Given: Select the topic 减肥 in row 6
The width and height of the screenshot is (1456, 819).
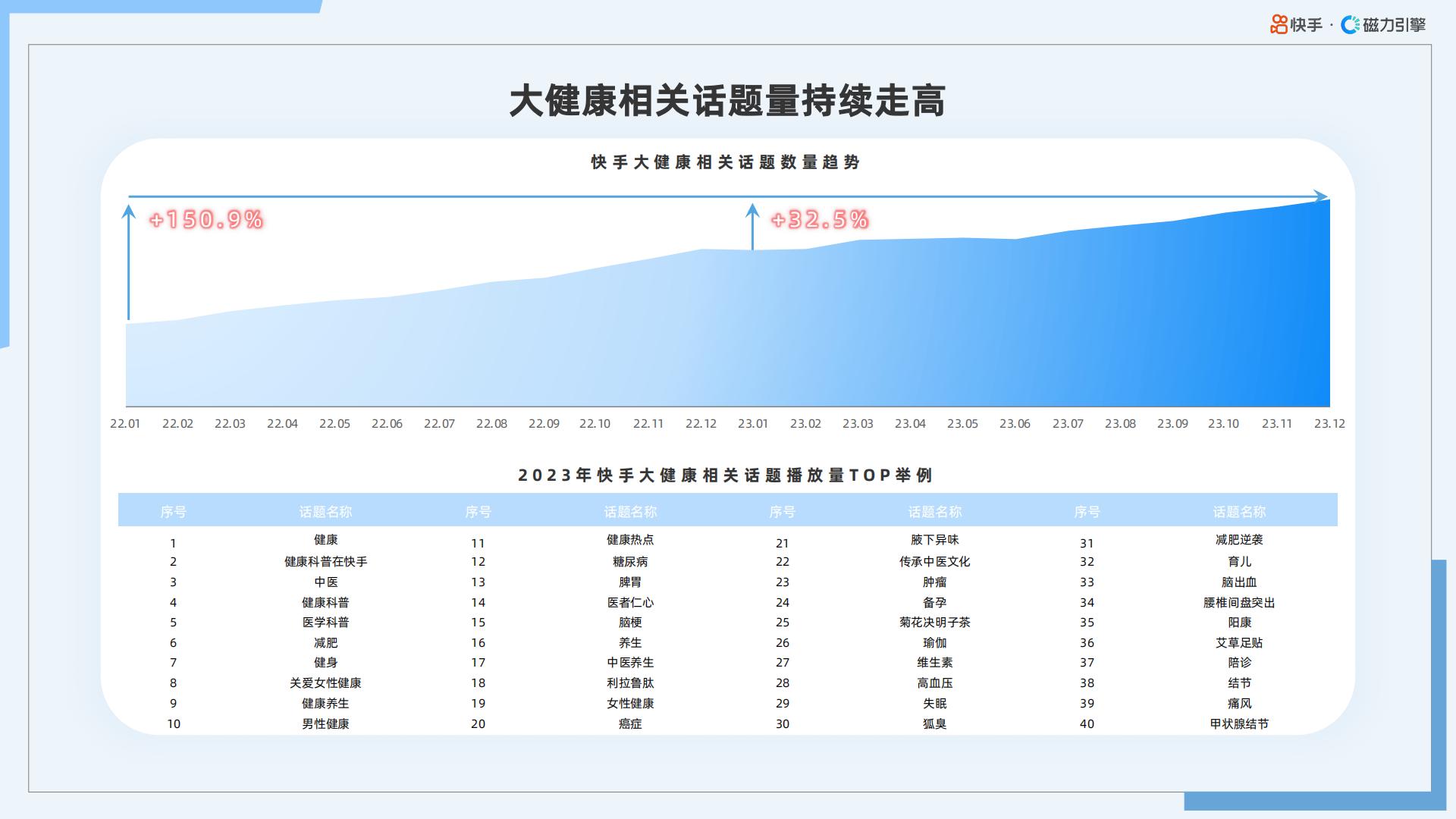Looking at the screenshot, I should pos(325,643).
